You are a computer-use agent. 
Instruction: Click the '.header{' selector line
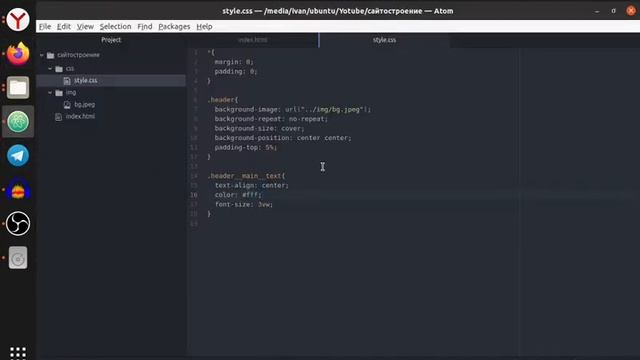pyautogui.click(x=223, y=100)
